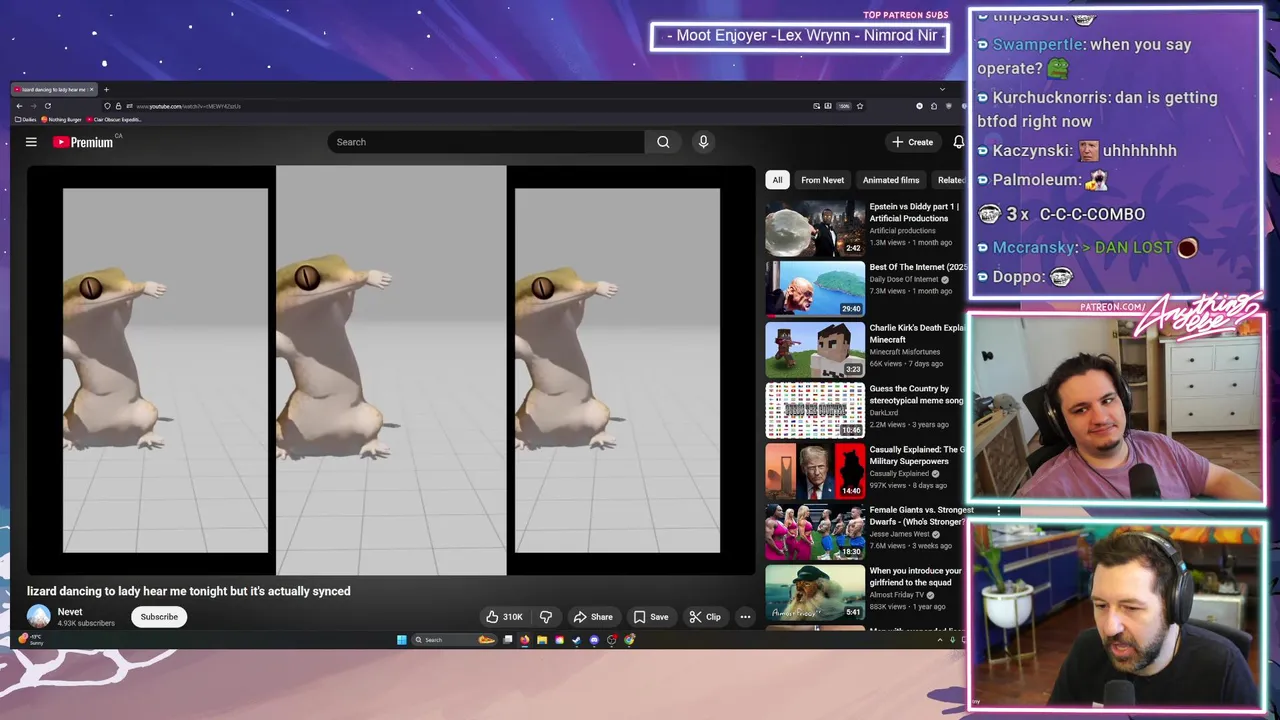The width and height of the screenshot is (1280, 720).
Task: Click the site lock icon in address bar
Action: tap(118, 106)
